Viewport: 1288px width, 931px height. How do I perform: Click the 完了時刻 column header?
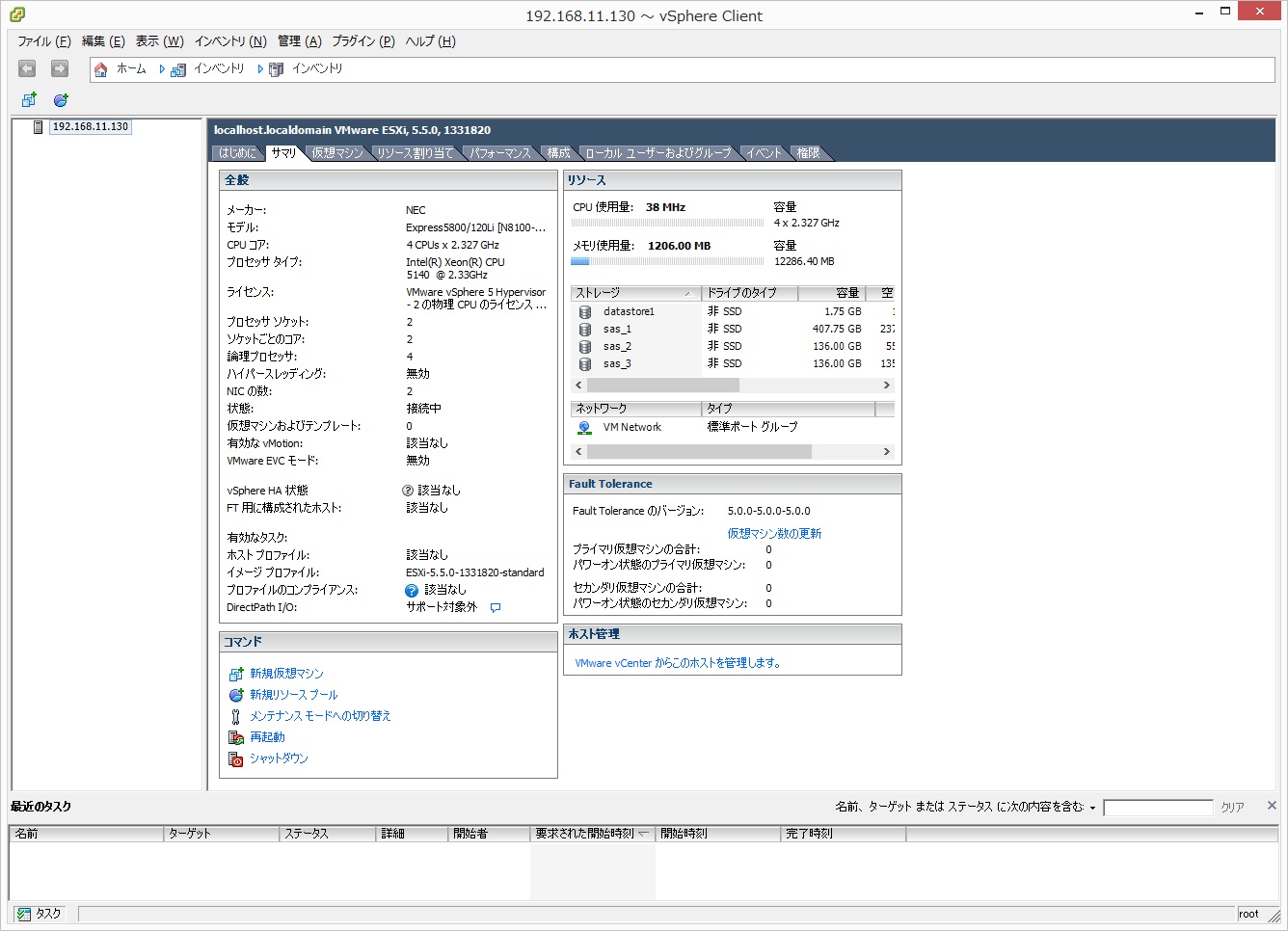click(844, 834)
